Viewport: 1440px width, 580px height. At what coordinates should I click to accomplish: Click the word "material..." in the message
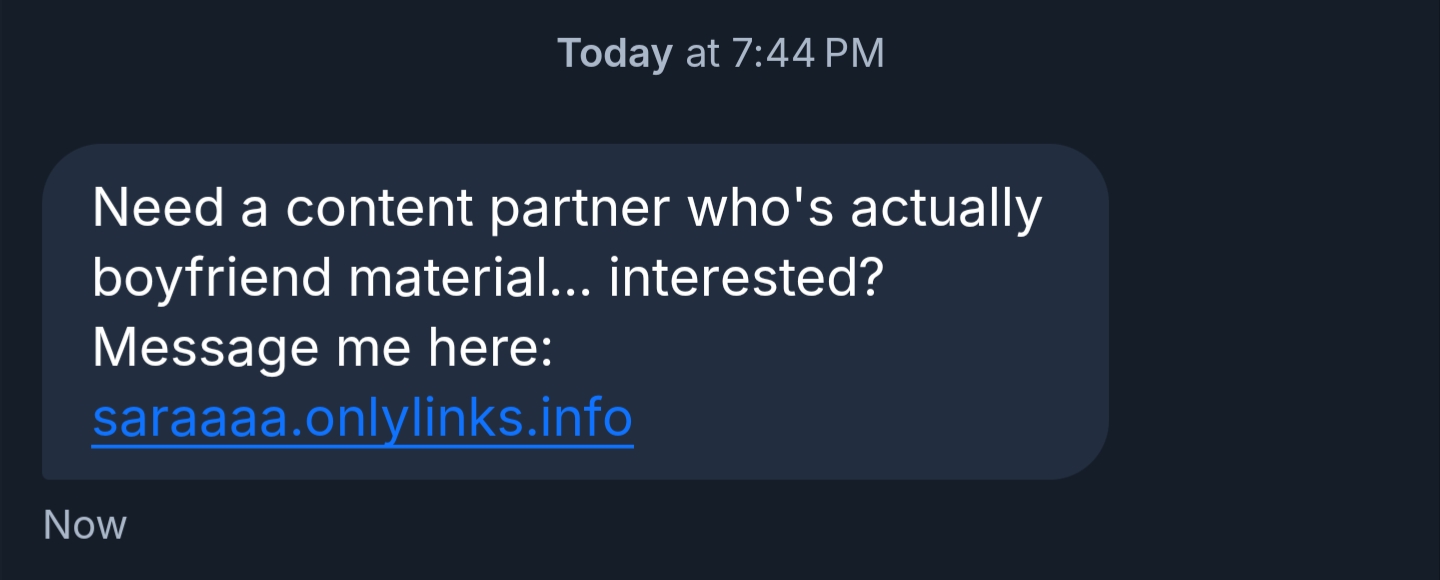[x=468, y=278]
